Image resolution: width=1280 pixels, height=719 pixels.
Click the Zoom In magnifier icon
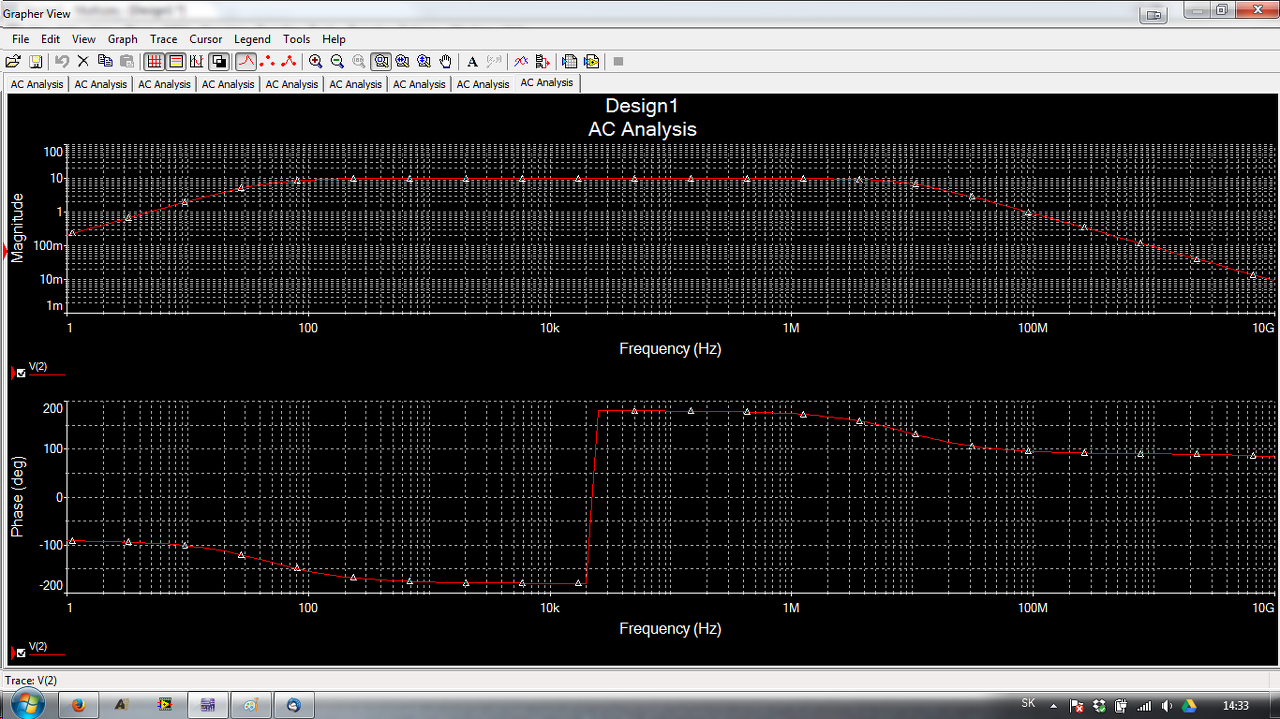[x=316, y=61]
